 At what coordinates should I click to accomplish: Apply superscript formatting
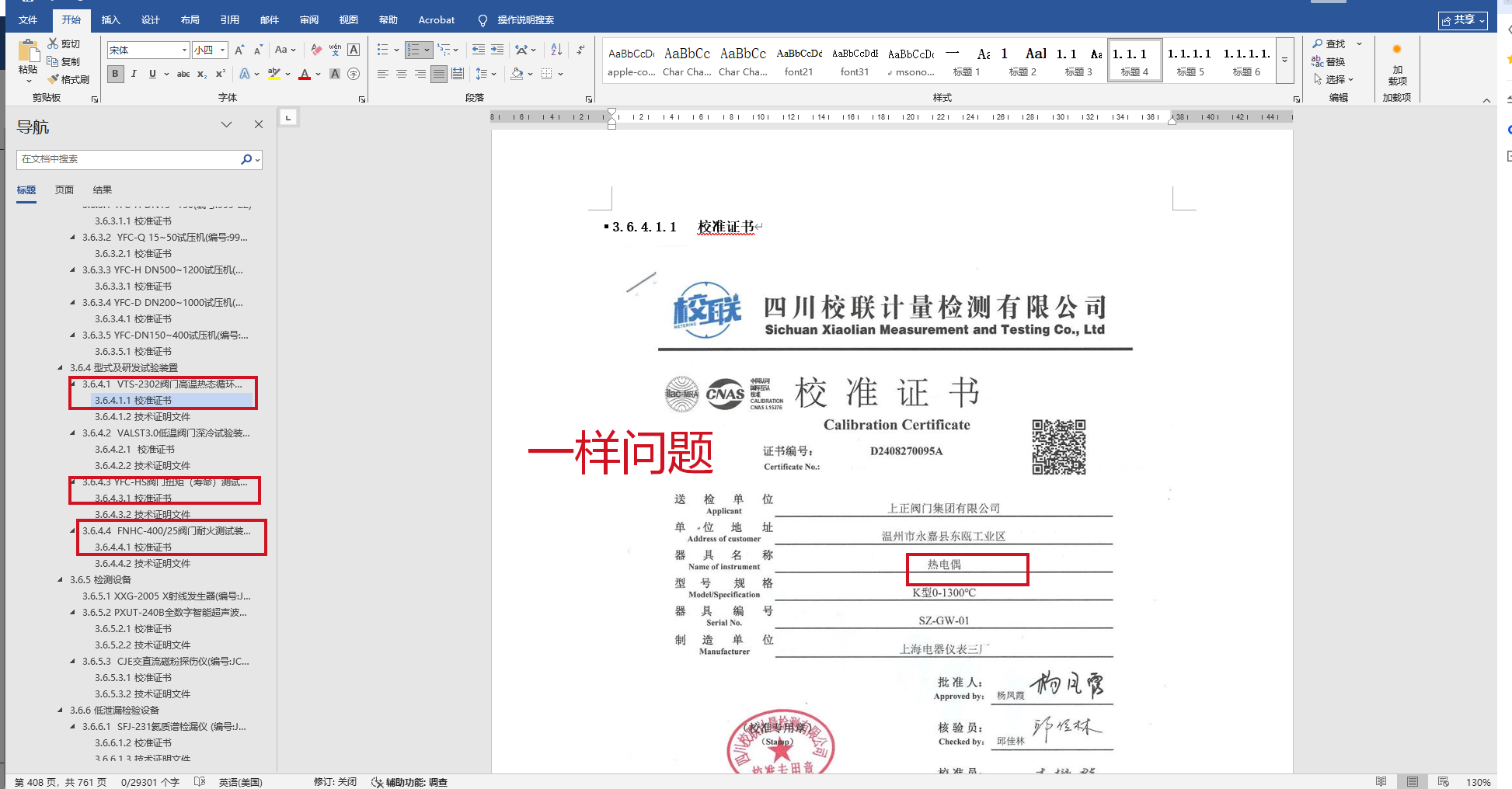[x=221, y=74]
